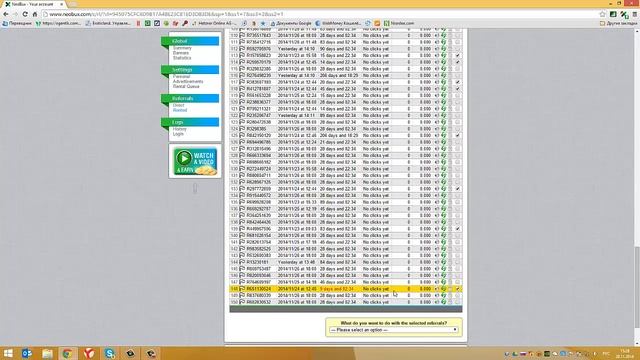Open File Explorer from the taskbar
Image resolution: width=640 pixels, height=360 pixels.
pos(47,353)
